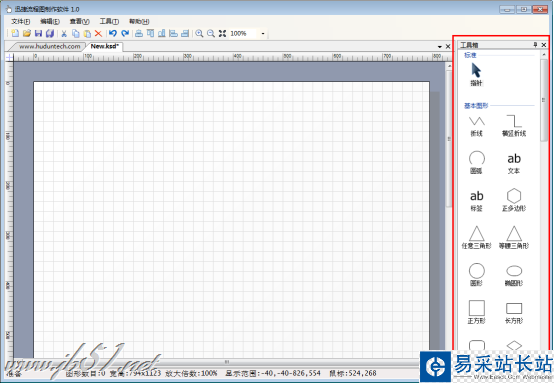The height and width of the screenshot is (383, 554).
Task: Choose the 折线 polyline shape tool
Action: (477, 126)
